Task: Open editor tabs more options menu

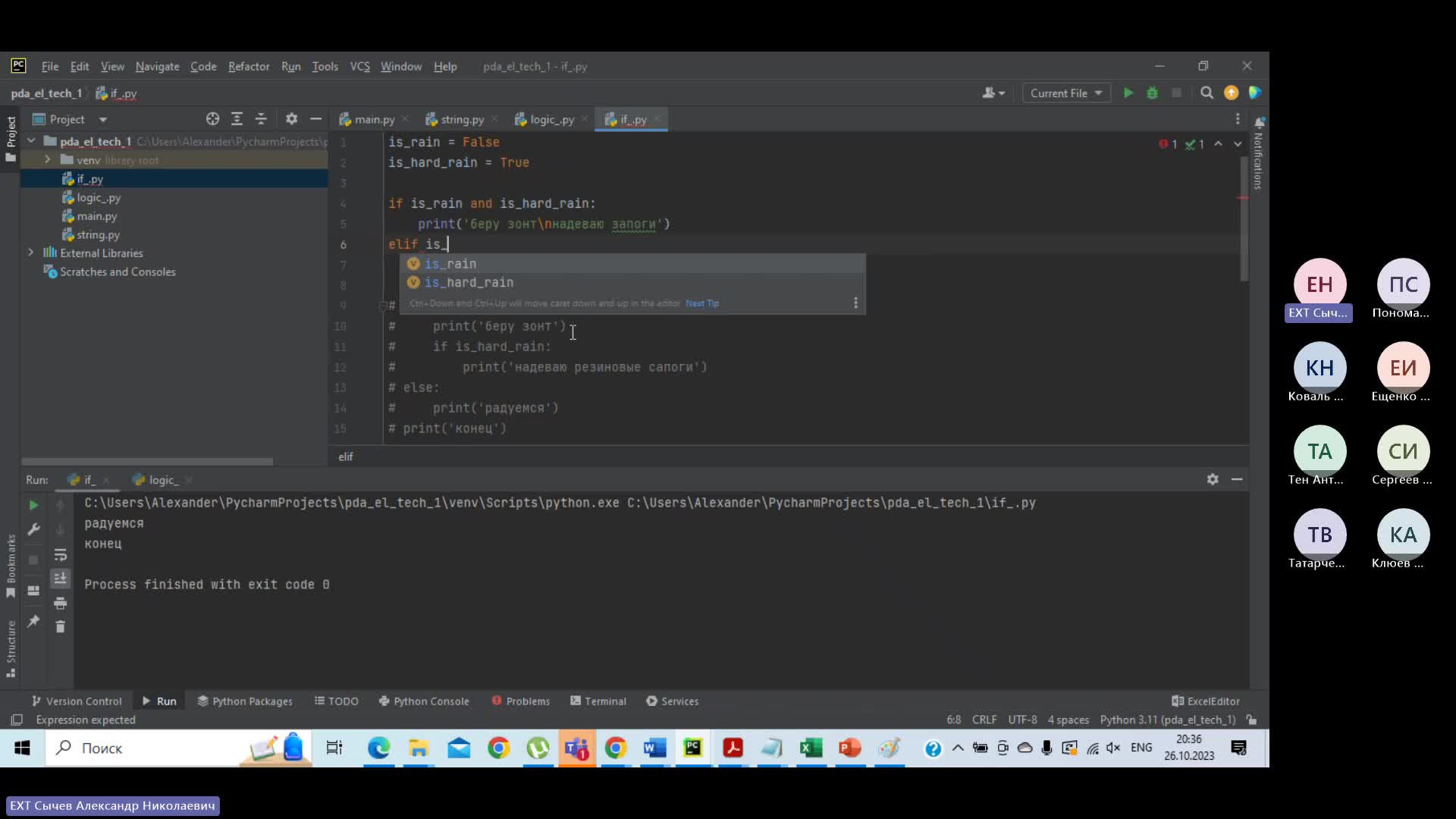Action: point(1238,119)
